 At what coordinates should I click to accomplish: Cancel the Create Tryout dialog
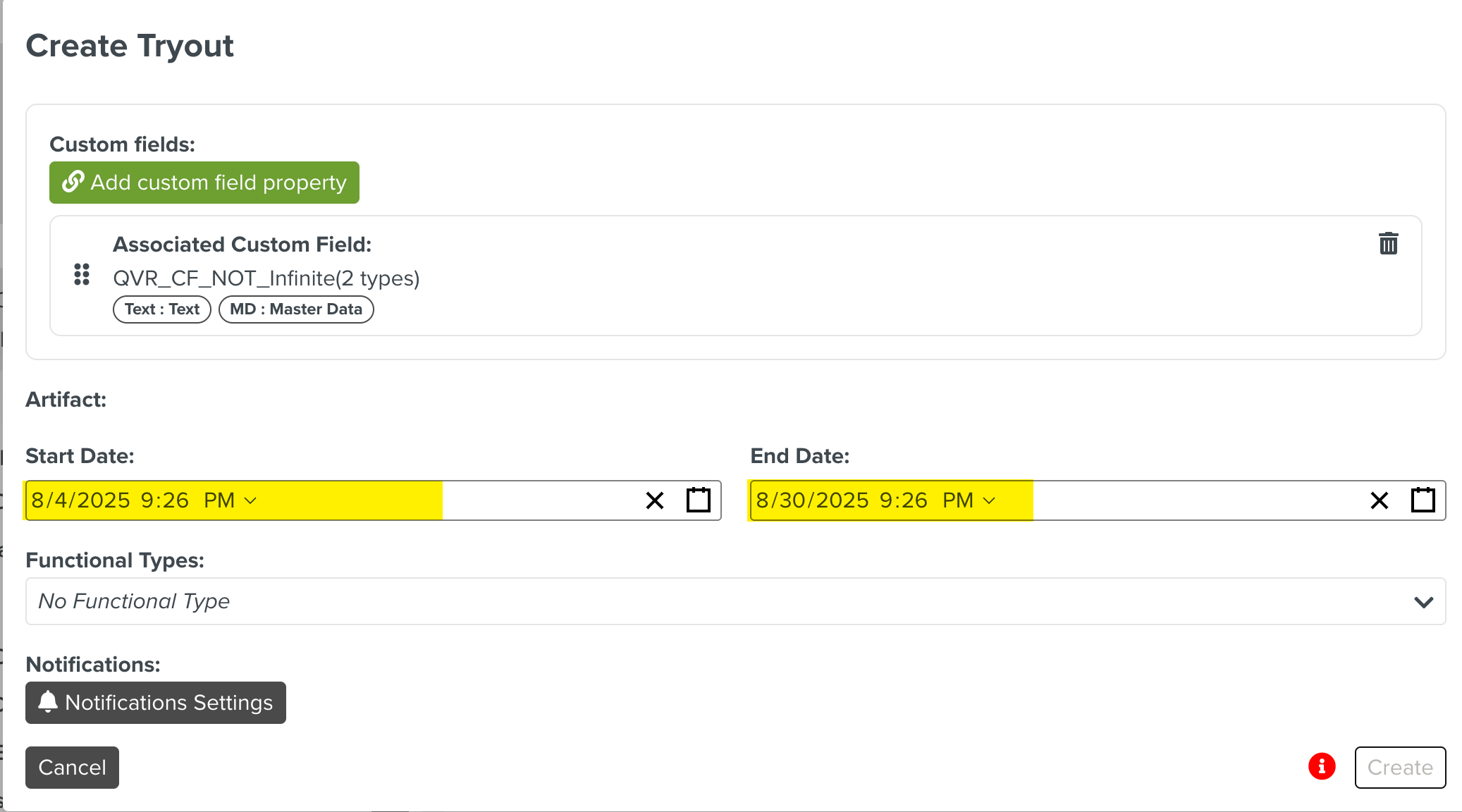72,768
